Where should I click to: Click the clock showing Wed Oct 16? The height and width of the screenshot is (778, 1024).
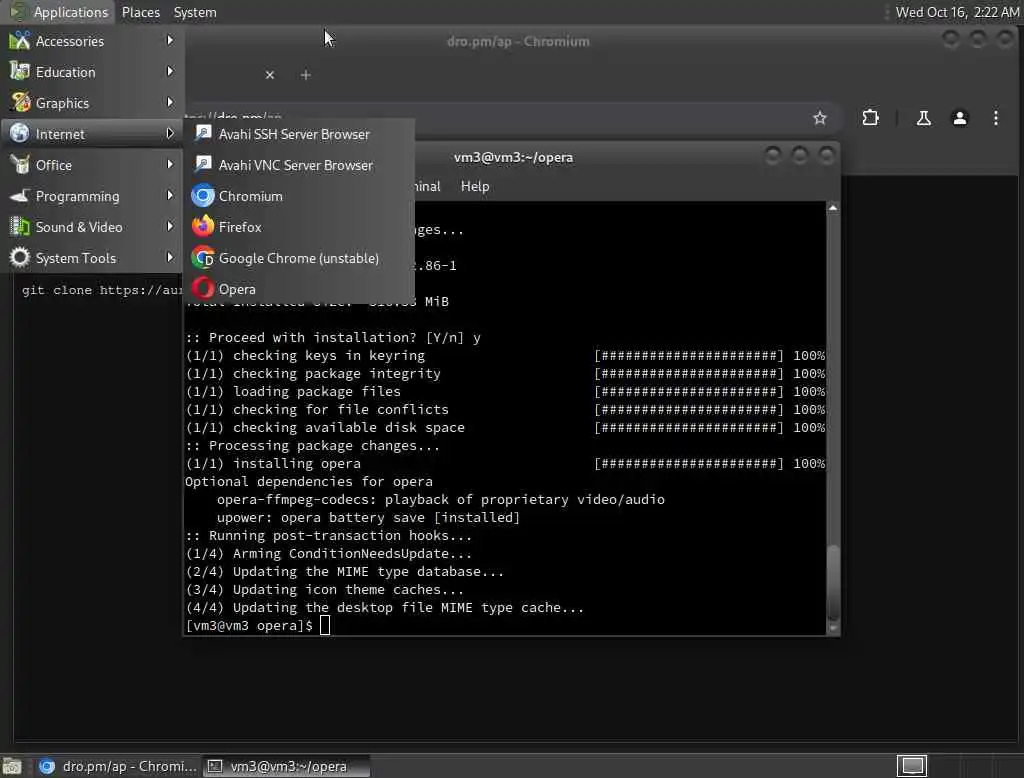(x=957, y=12)
